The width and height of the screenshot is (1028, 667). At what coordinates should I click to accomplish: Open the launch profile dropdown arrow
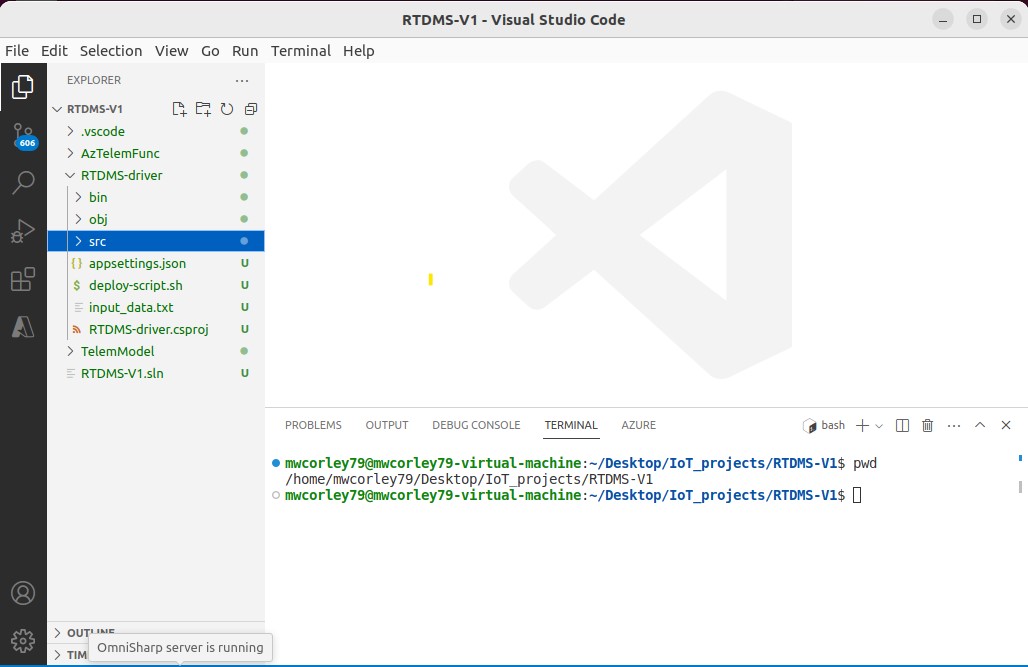[x=879, y=426]
